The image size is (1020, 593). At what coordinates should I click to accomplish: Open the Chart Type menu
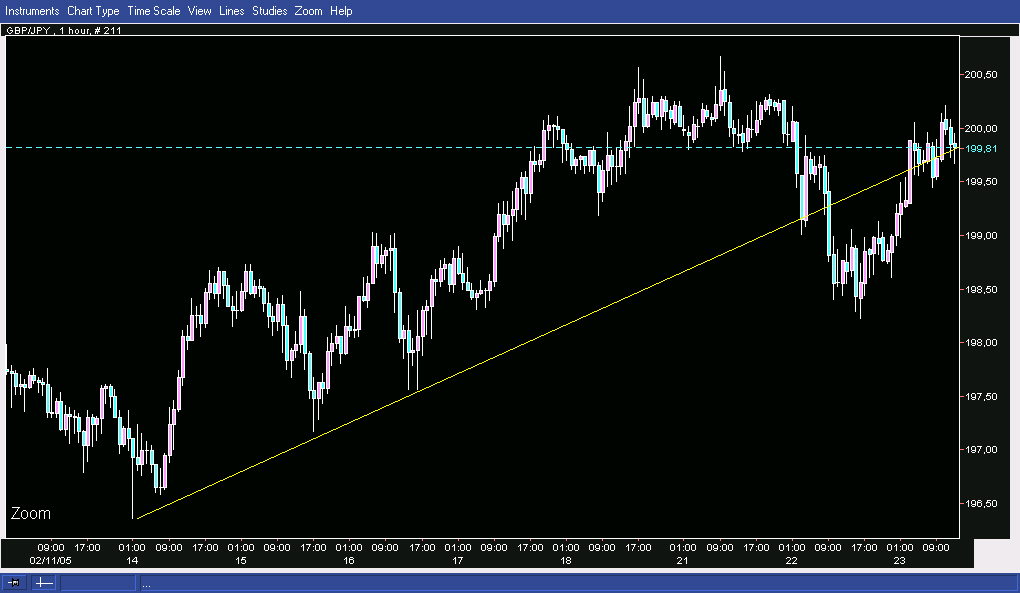[x=93, y=11]
